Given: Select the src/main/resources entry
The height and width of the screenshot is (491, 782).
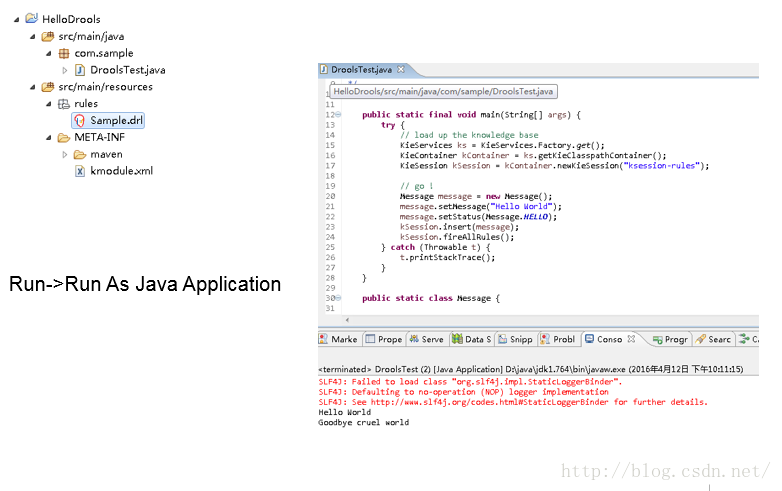Looking at the screenshot, I should coord(105,87).
